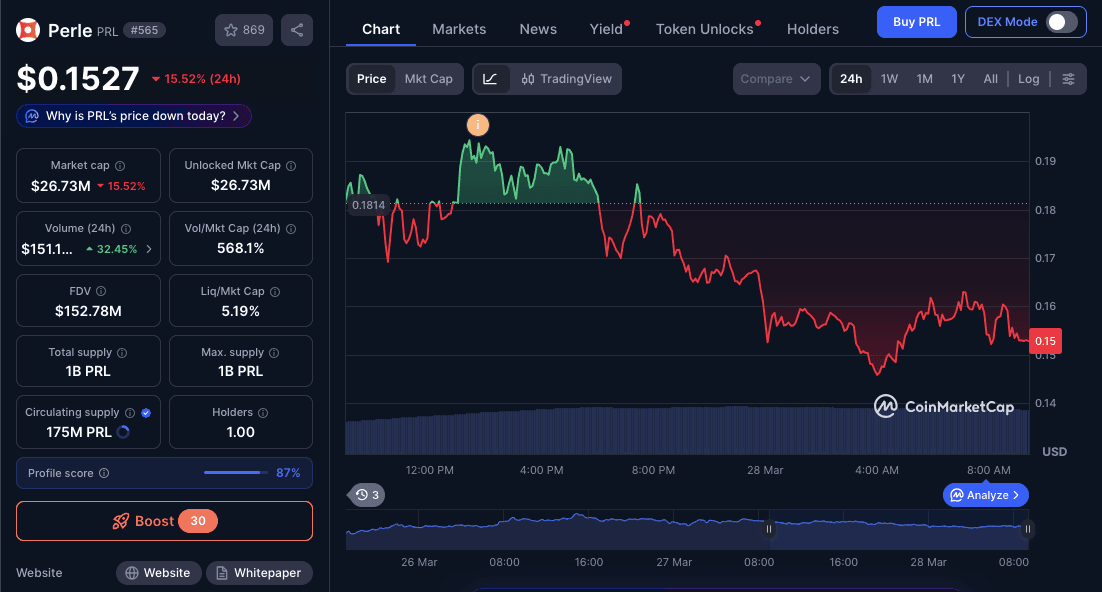1102x592 pixels.
Task: Click the chart history clock icon showing 3
Action: [x=365, y=494]
